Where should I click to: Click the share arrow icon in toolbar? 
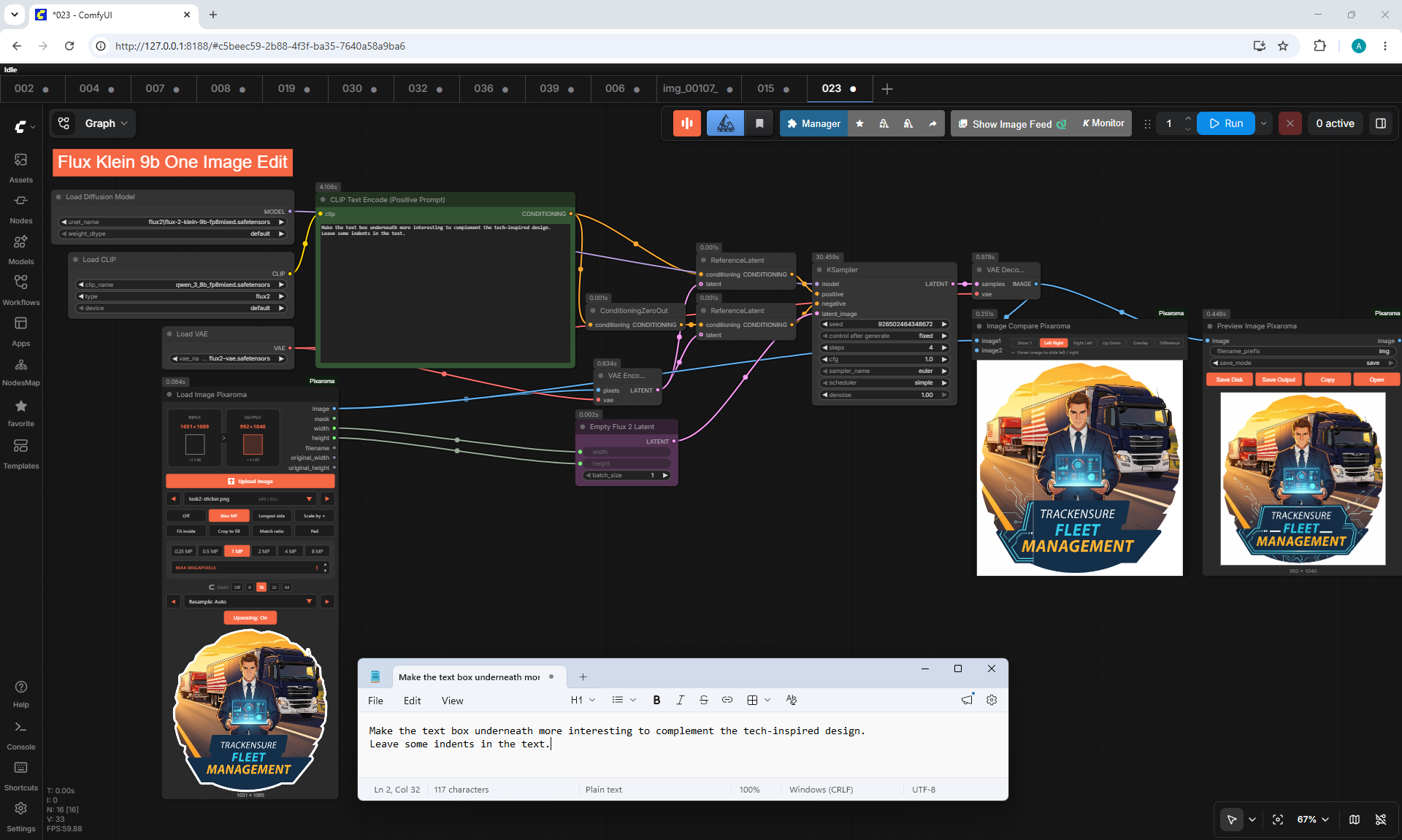tap(932, 123)
